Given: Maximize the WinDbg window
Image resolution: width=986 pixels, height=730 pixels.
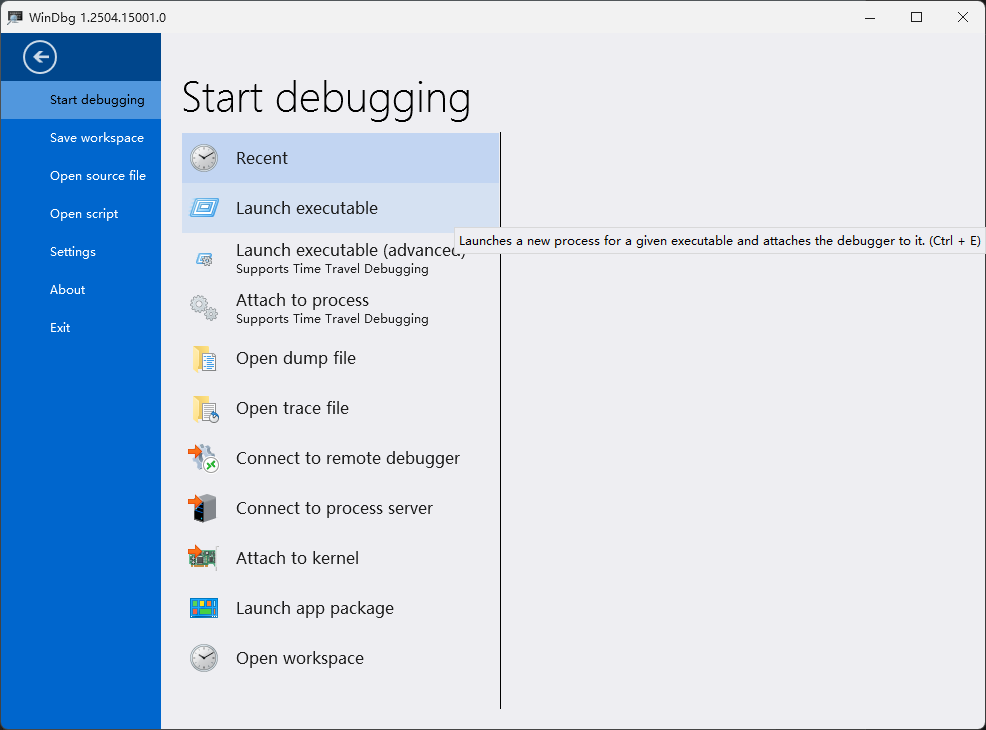Looking at the screenshot, I should coord(916,17).
